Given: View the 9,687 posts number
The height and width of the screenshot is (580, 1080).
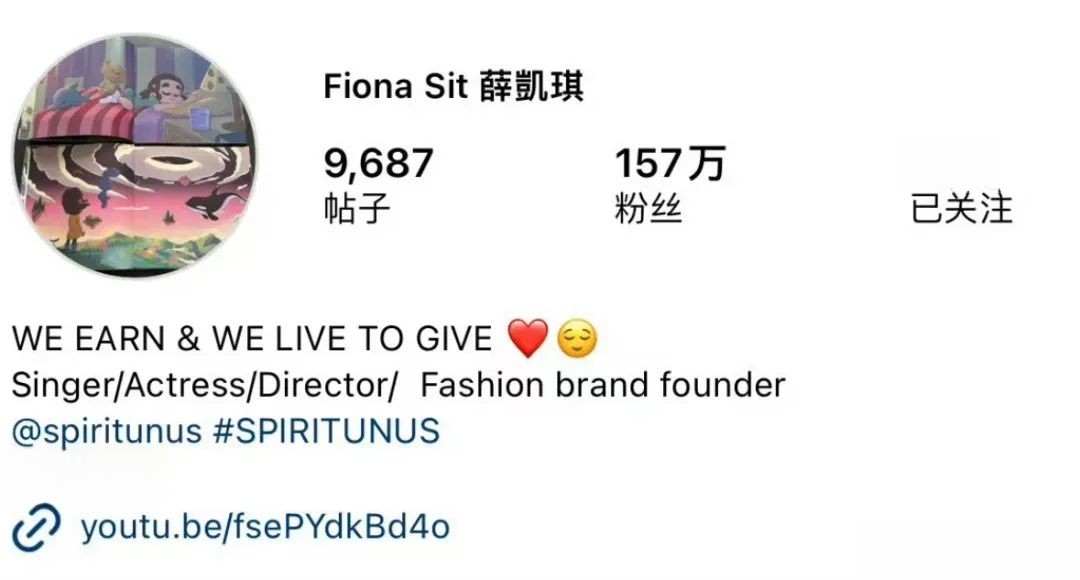Looking at the screenshot, I should click(x=378, y=164).
